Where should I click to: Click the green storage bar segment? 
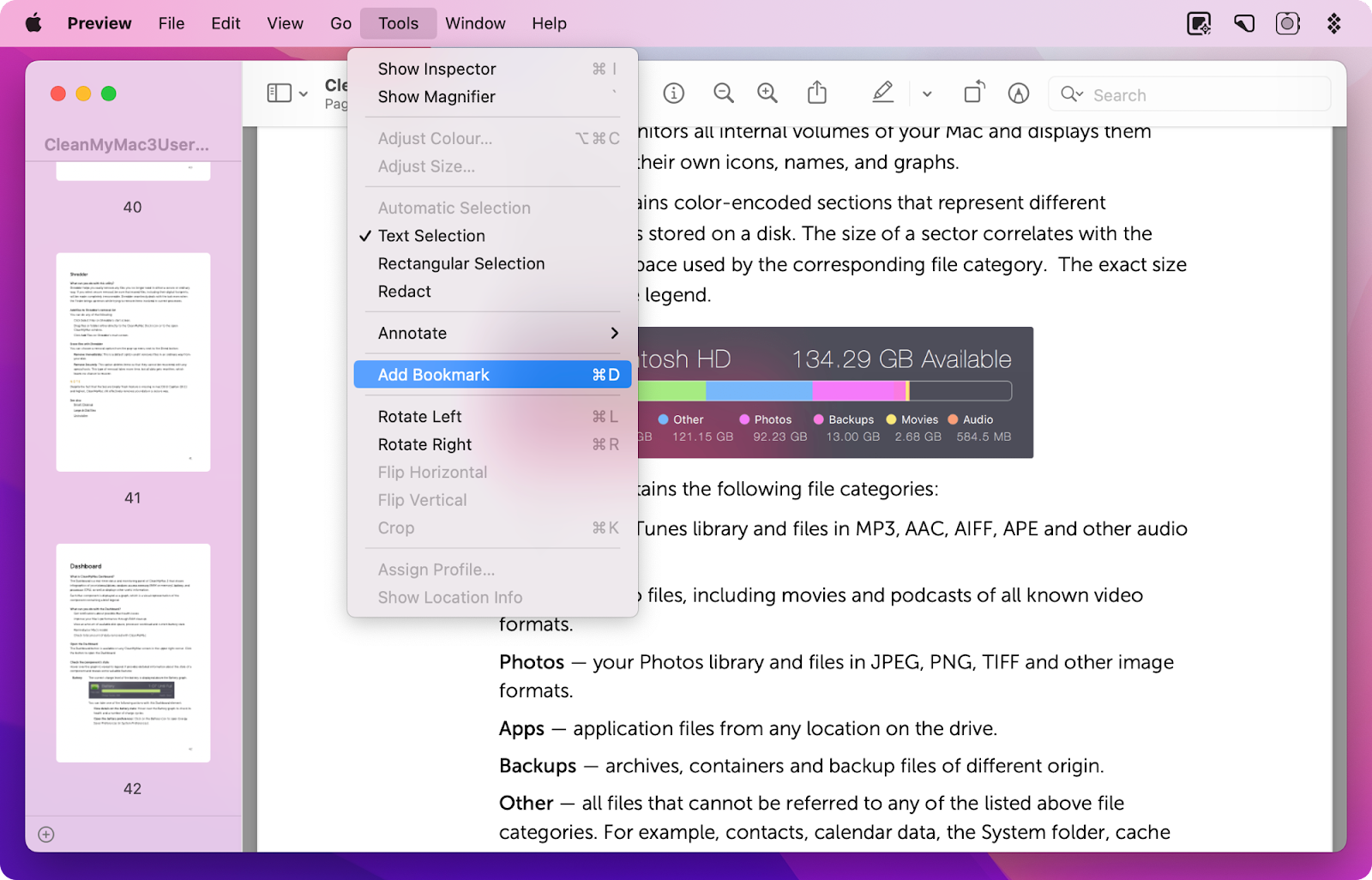click(x=671, y=391)
